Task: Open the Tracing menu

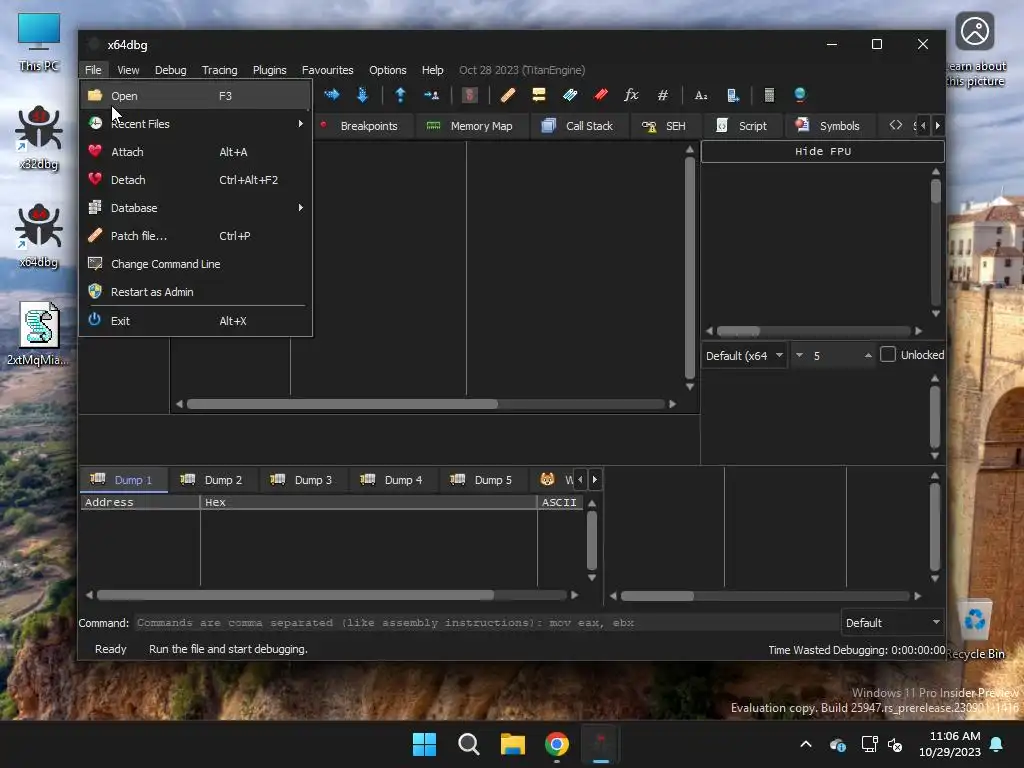Action: [219, 70]
